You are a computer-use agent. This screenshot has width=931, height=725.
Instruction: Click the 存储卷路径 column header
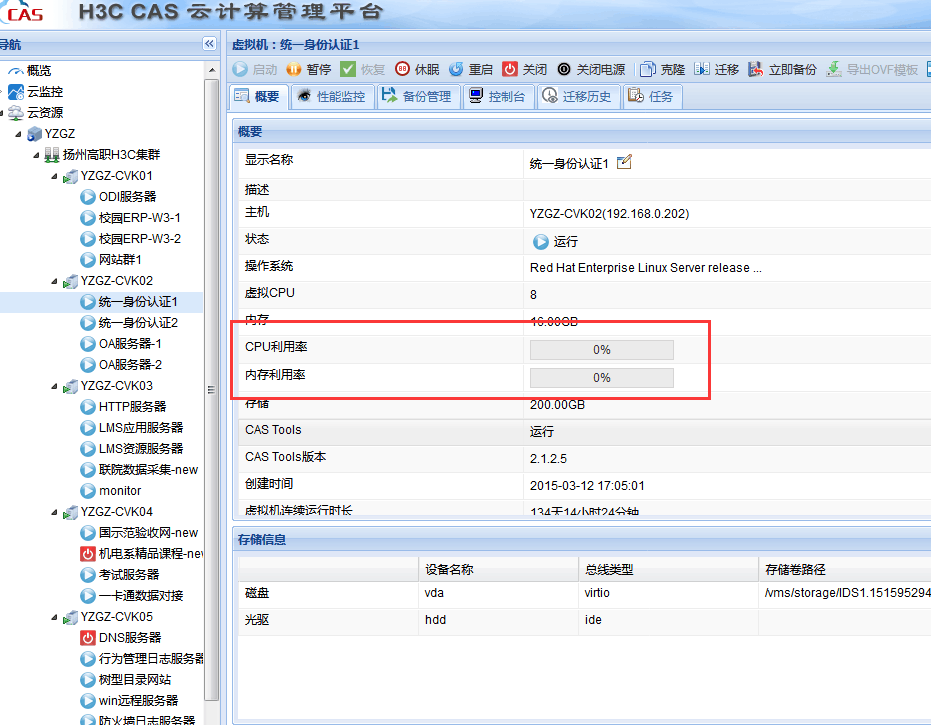tap(844, 569)
